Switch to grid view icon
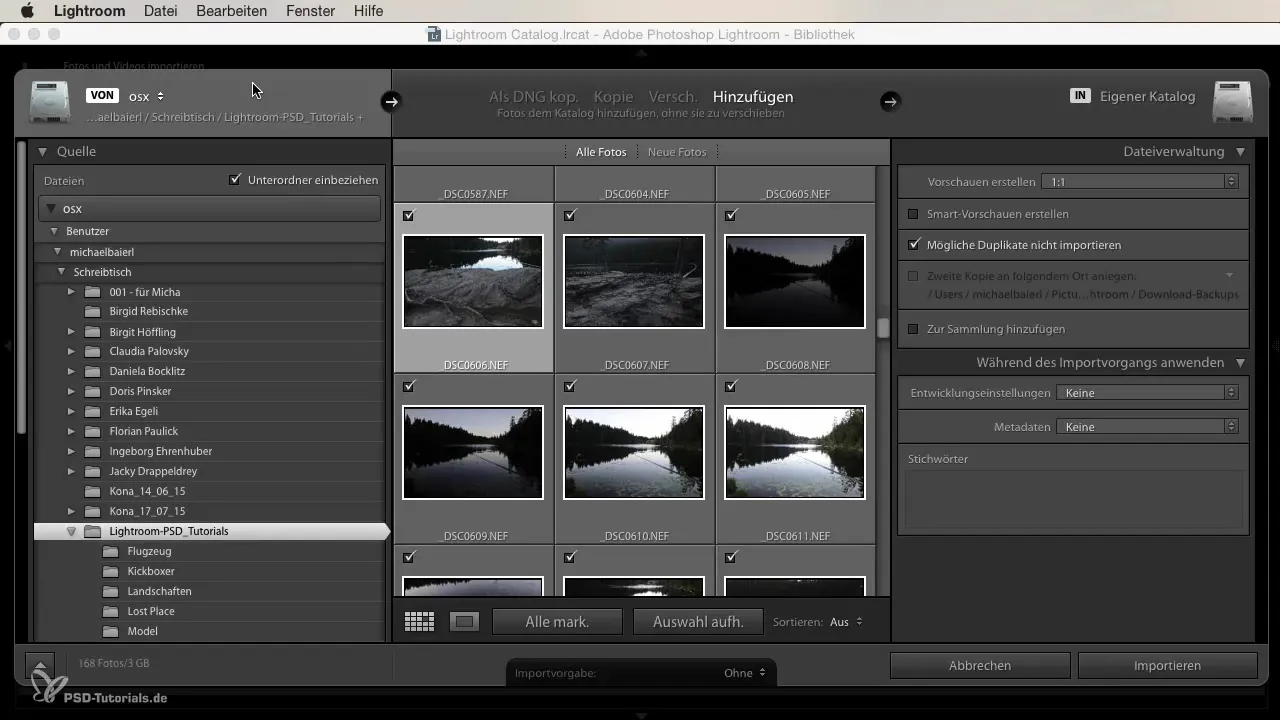Screen dimensions: 1280x720 (419, 622)
